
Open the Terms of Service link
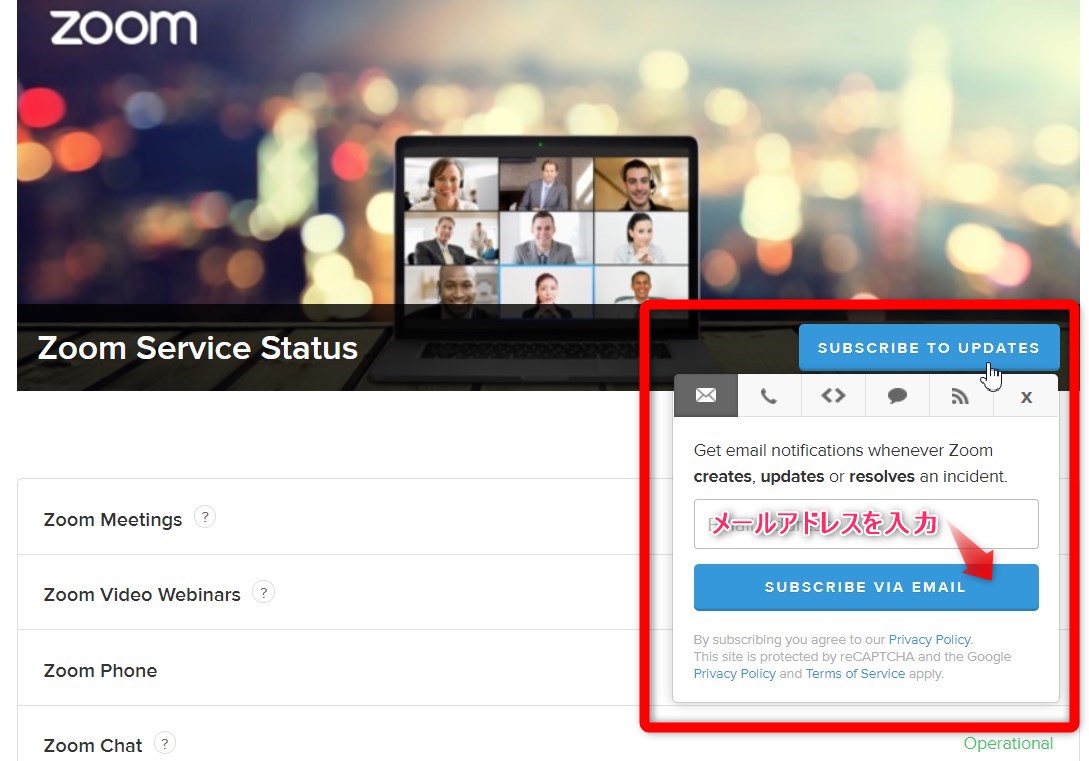(x=855, y=674)
